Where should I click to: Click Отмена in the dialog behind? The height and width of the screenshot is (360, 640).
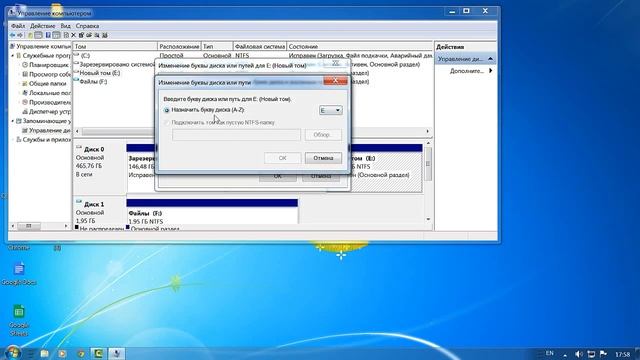tap(321, 177)
